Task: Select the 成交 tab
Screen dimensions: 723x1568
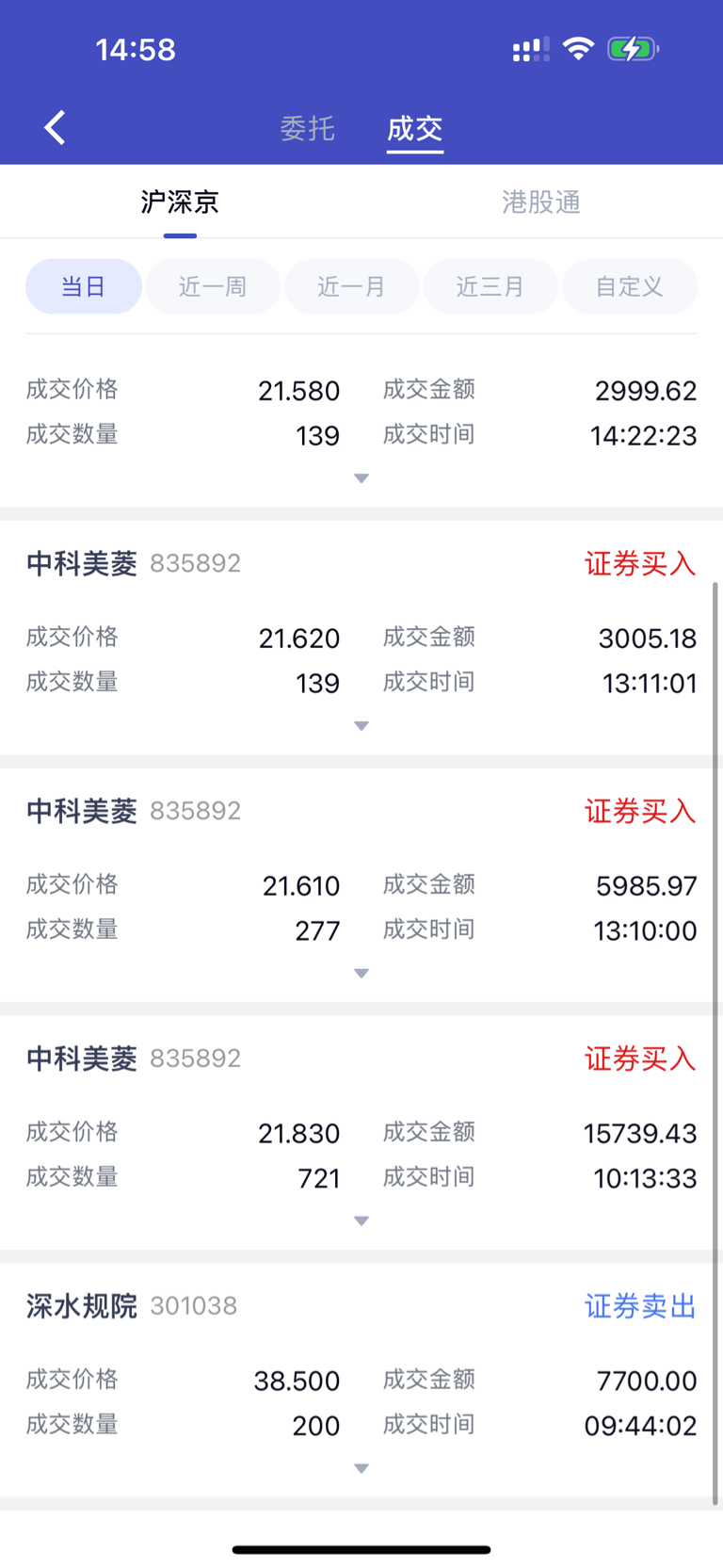Action: [x=415, y=128]
